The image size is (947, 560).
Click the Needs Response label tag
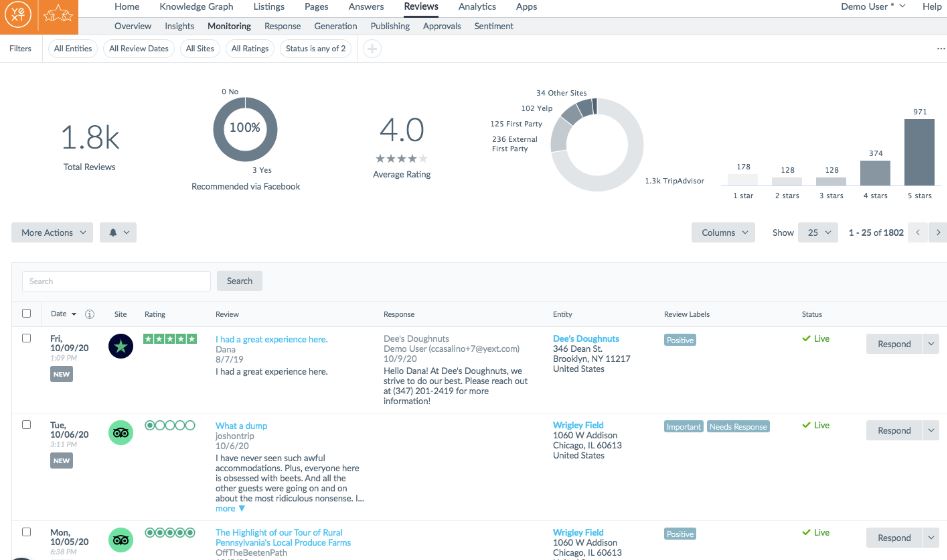click(x=738, y=427)
